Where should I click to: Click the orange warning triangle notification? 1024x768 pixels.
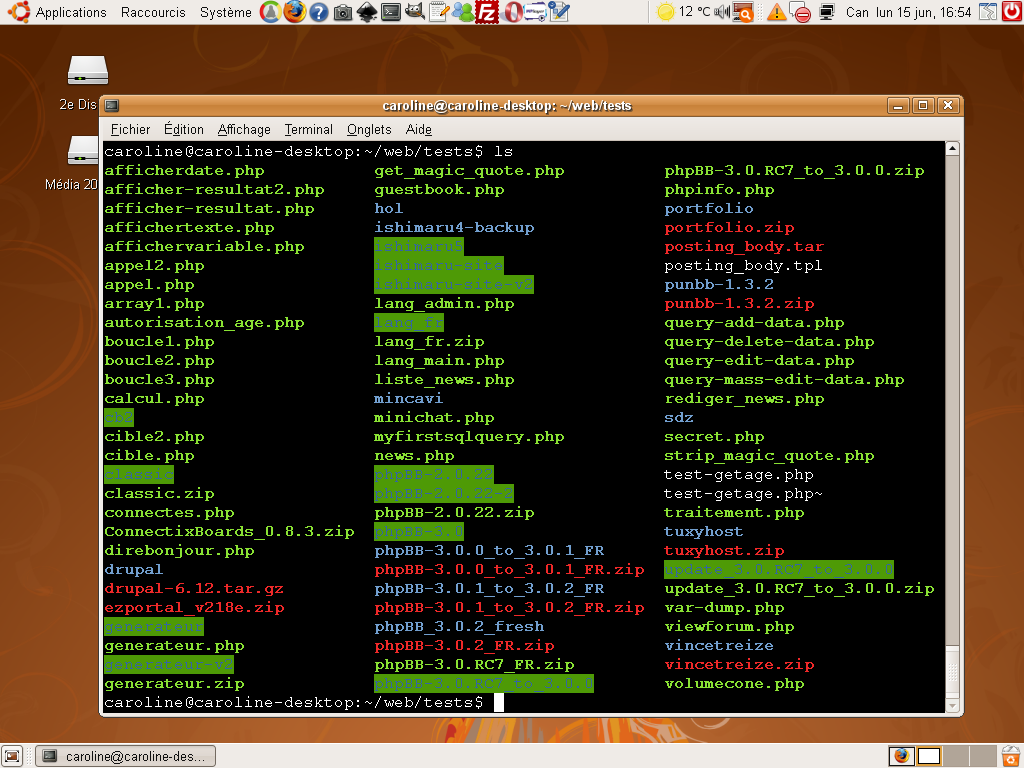click(776, 12)
